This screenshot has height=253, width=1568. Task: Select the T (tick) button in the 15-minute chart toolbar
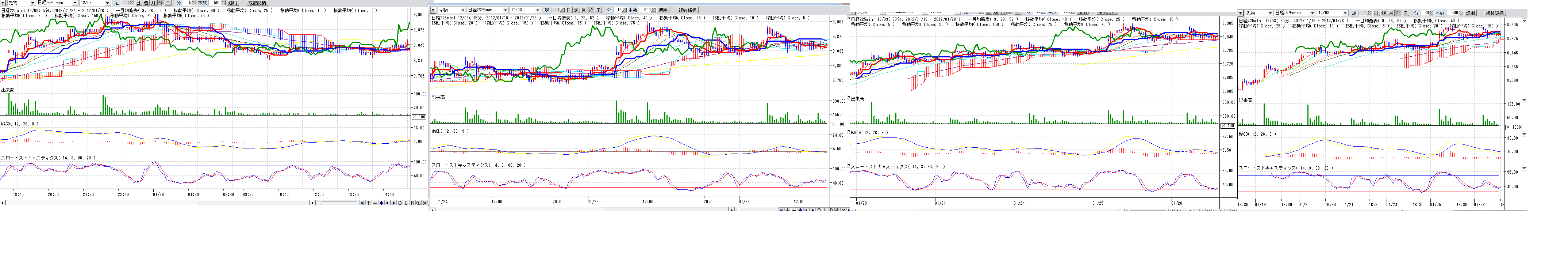pyautogui.click(x=598, y=10)
